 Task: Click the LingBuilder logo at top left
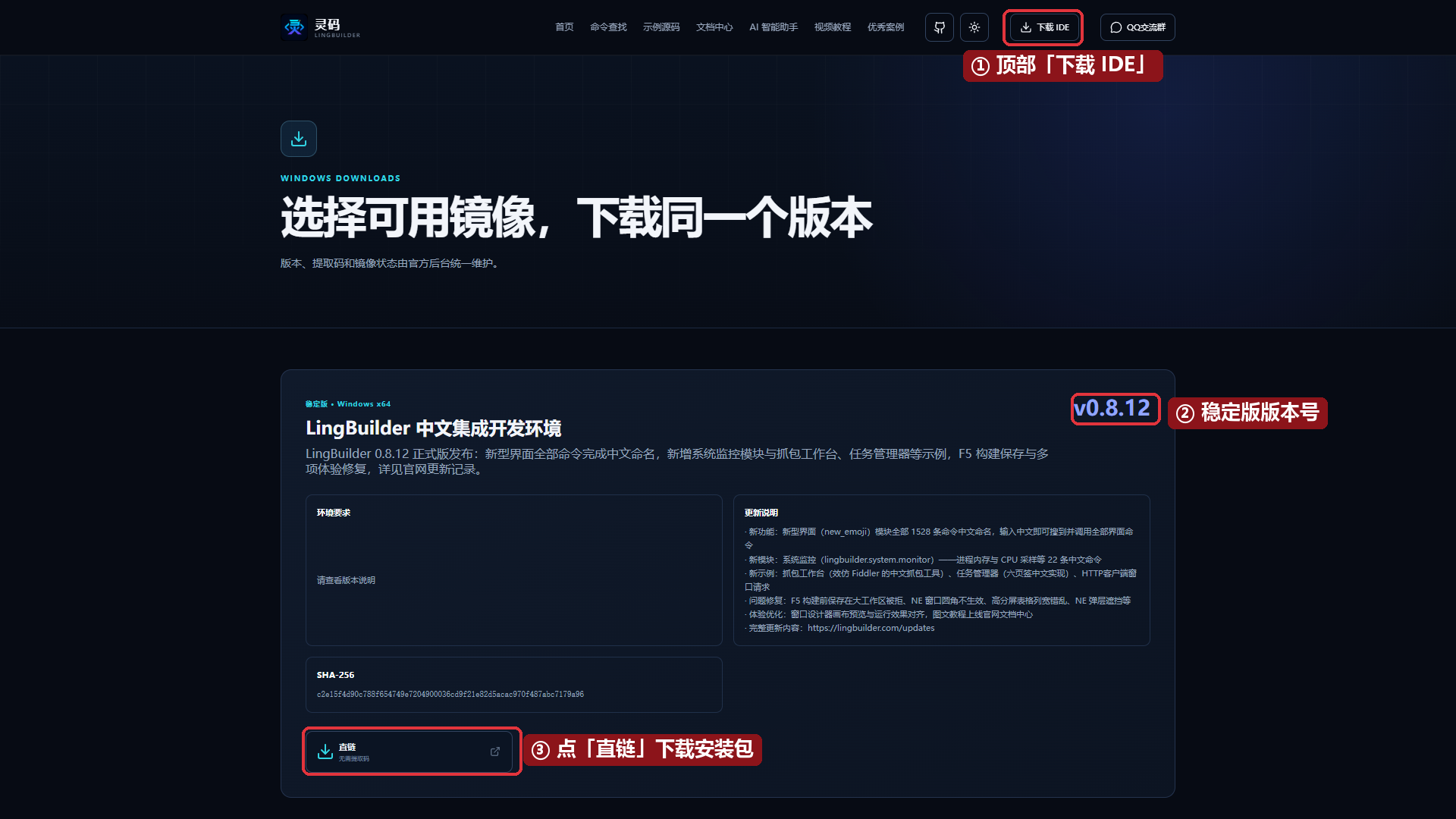click(321, 27)
